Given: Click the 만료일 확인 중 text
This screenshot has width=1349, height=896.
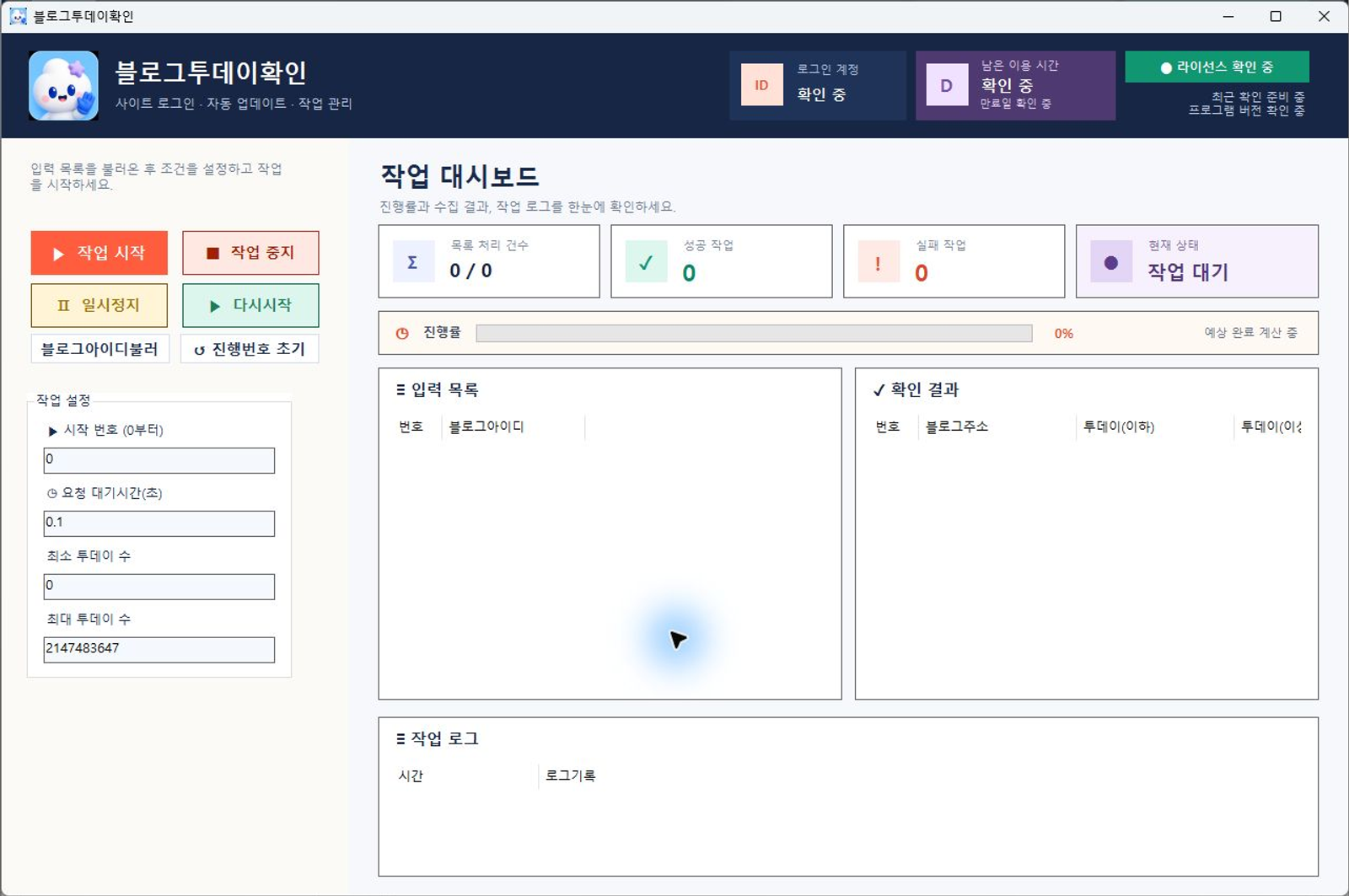Looking at the screenshot, I should 1015,104.
